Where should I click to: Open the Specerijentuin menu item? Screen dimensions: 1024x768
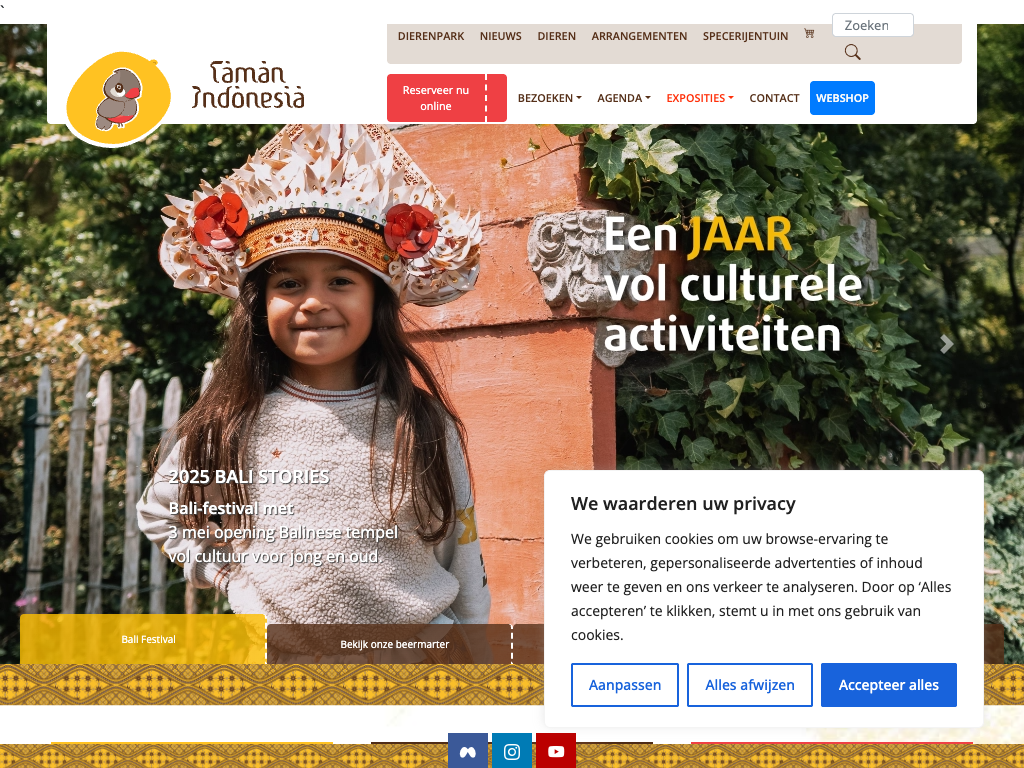tap(745, 36)
